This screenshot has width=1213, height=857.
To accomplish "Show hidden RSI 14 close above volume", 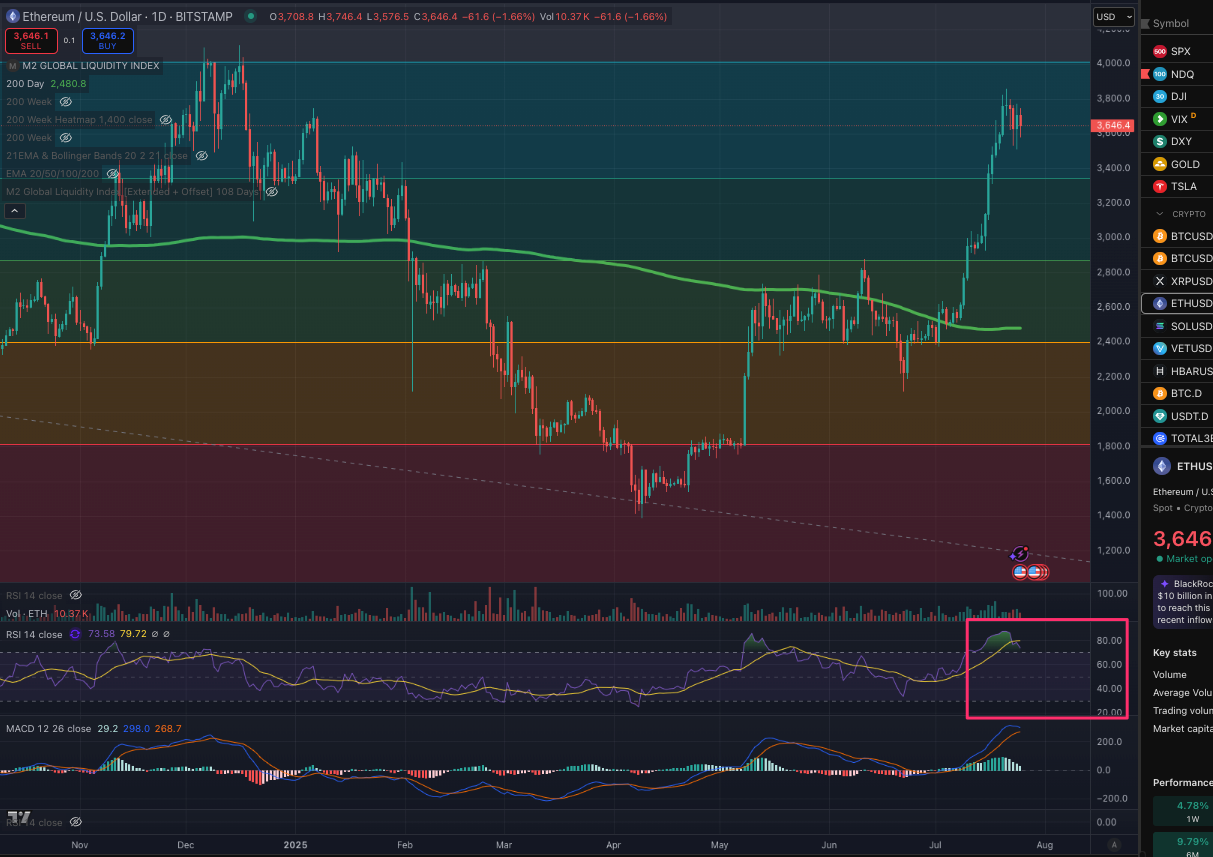I will (76, 595).
